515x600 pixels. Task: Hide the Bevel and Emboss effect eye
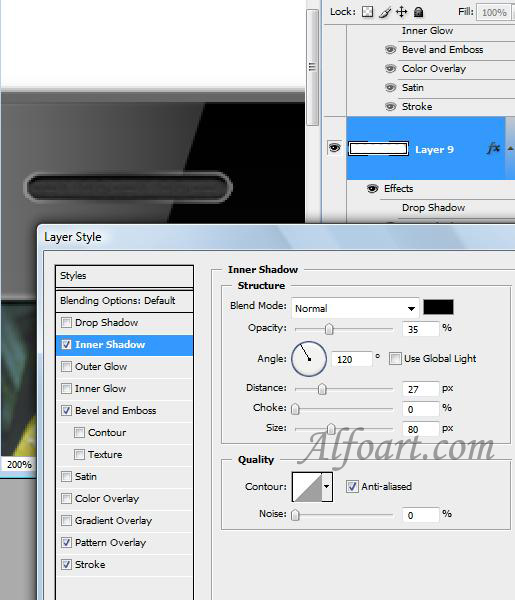coord(390,50)
